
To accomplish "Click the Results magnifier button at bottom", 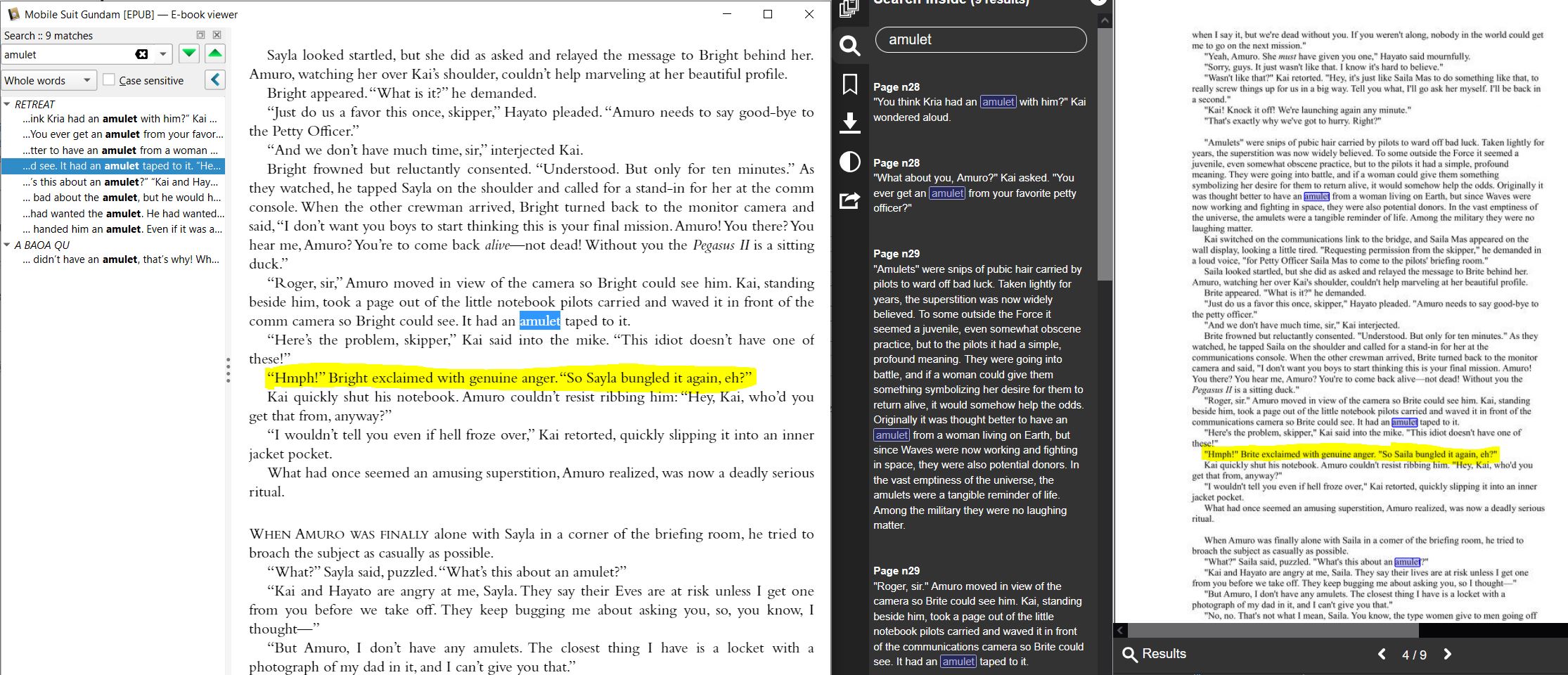I will click(x=1154, y=654).
